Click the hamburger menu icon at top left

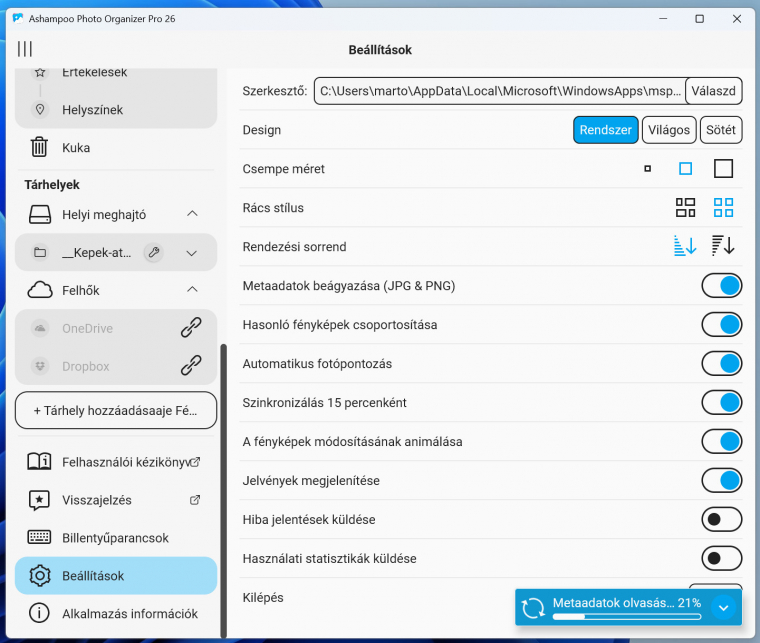tap(25, 49)
